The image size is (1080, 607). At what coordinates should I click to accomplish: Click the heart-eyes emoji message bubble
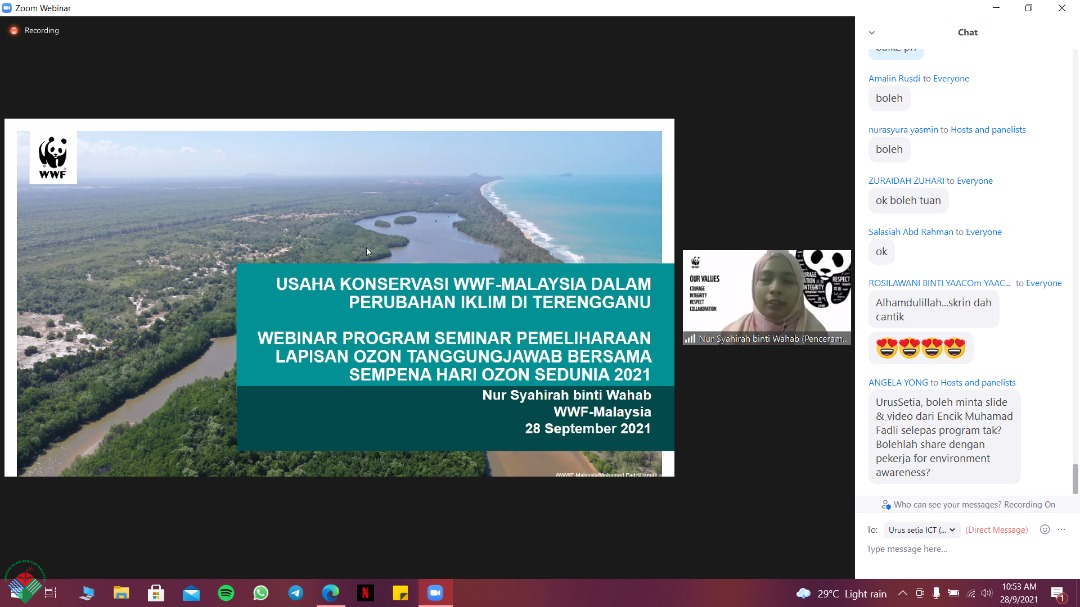click(x=921, y=348)
